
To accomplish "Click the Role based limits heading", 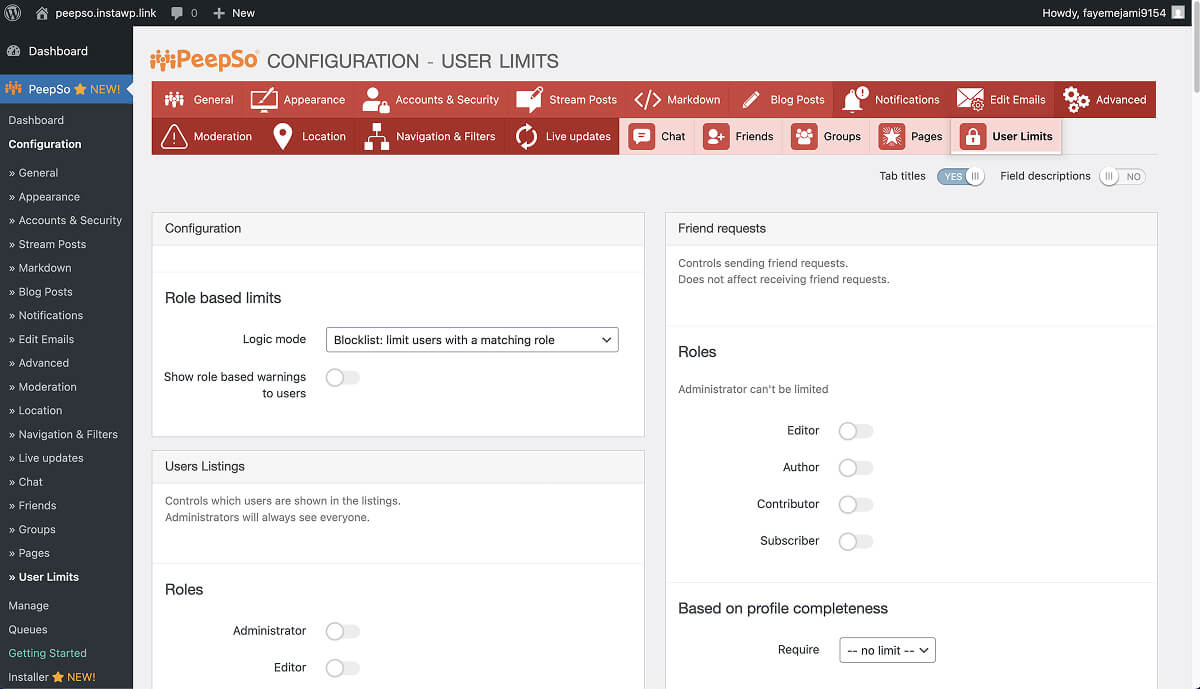I will pos(223,298).
